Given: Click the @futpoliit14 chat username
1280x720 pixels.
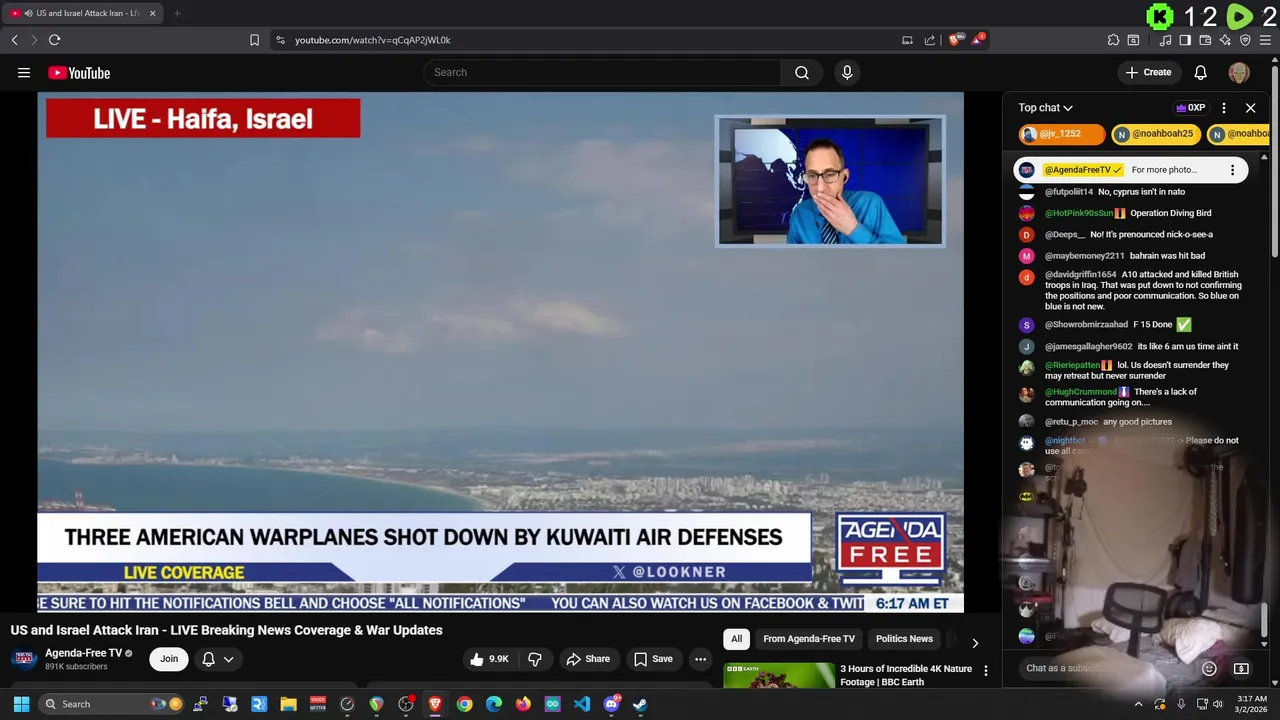Looking at the screenshot, I should tap(1069, 192).
